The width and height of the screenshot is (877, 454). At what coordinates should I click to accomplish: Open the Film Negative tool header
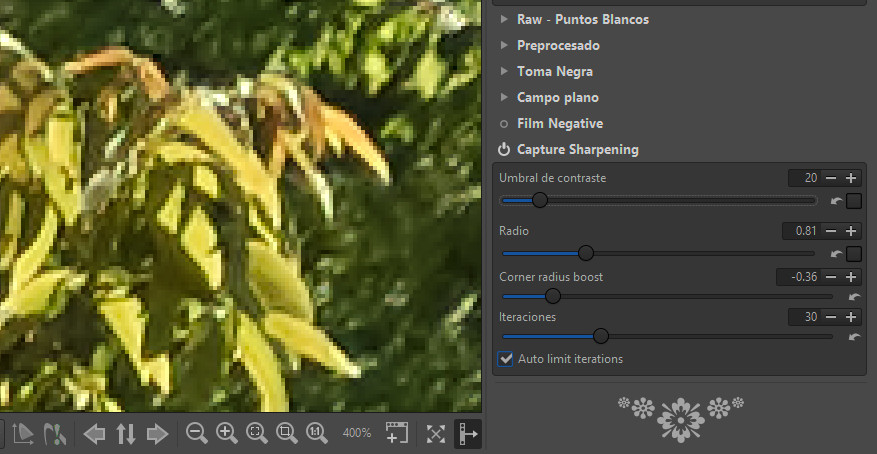(560, 124)
